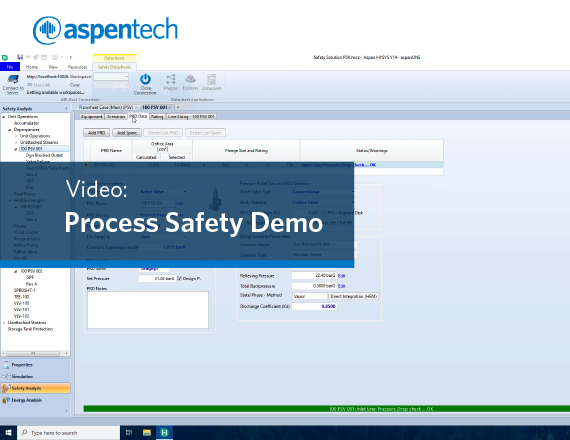The width and height of the screenshot is (570, 440).
Task: Select the Safety Analysis environment
Action: [x=35, y=388]
